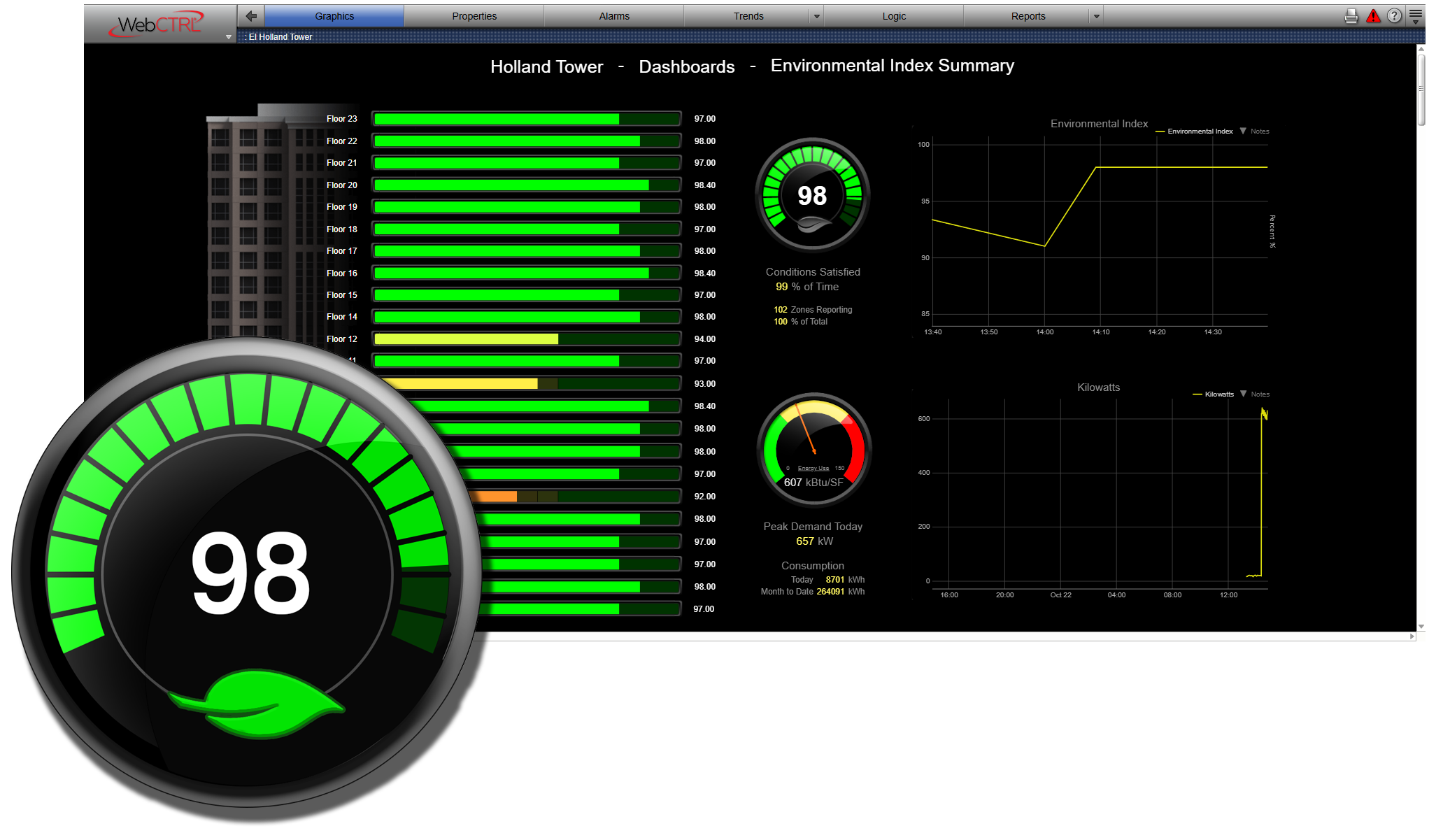Expand dropdown below WebCTRL logo
This screenshot has width=1429, height=840.
click(229, 37)
